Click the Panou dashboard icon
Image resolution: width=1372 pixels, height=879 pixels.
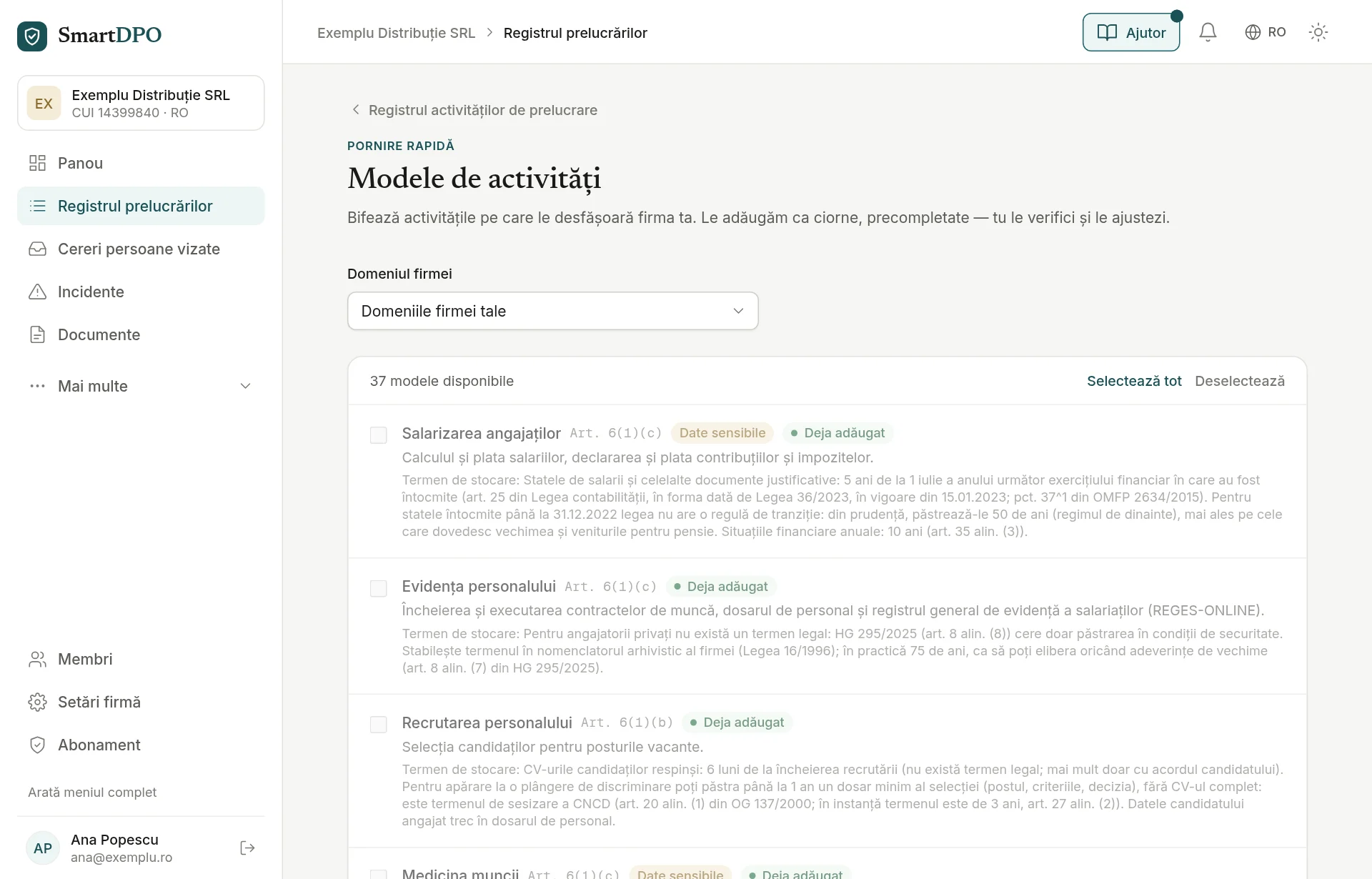(x=37, y=163)
